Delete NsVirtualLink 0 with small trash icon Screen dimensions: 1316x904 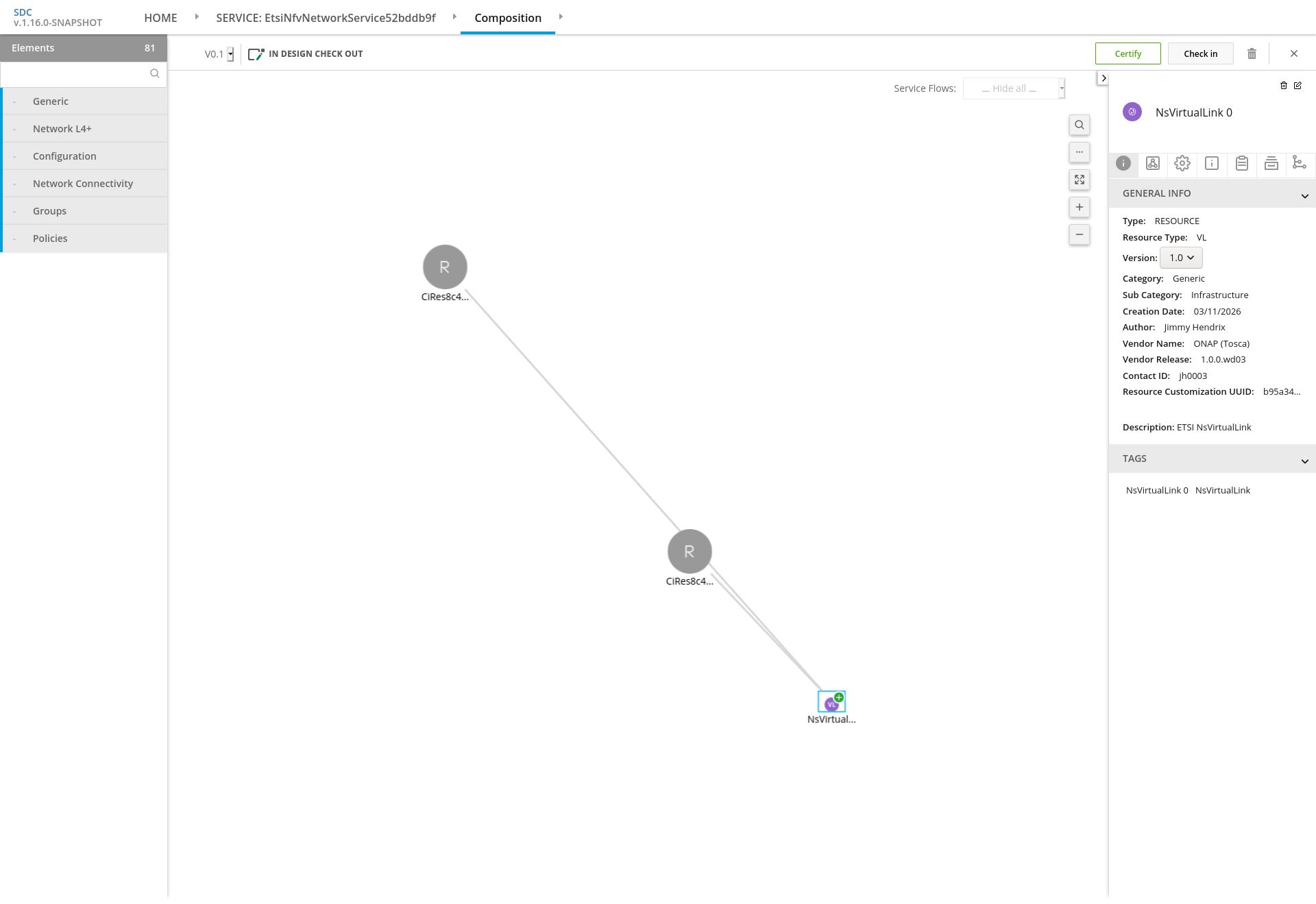coord(1284,86)
